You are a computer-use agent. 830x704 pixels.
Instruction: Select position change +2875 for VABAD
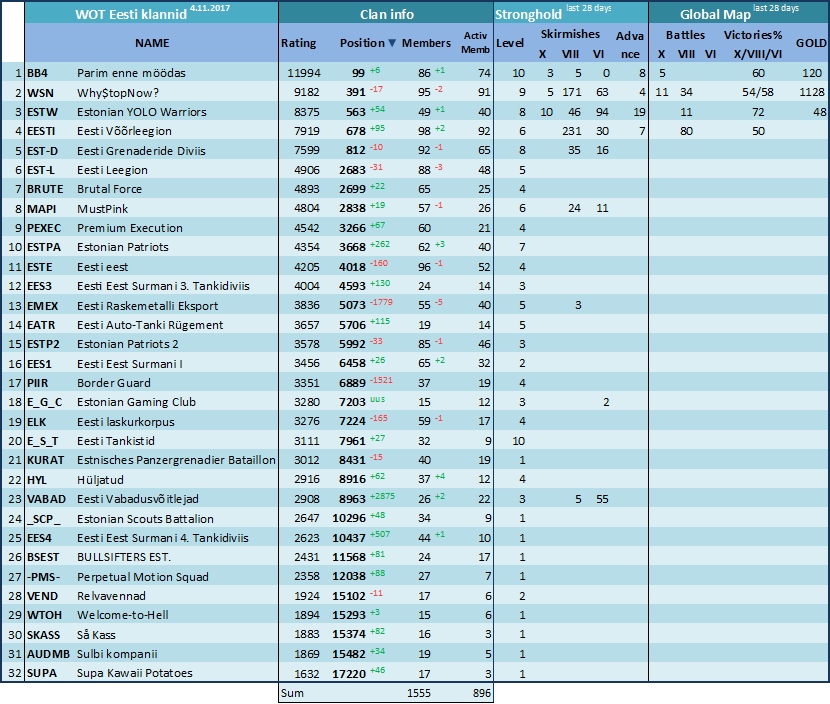coord(382,496)
